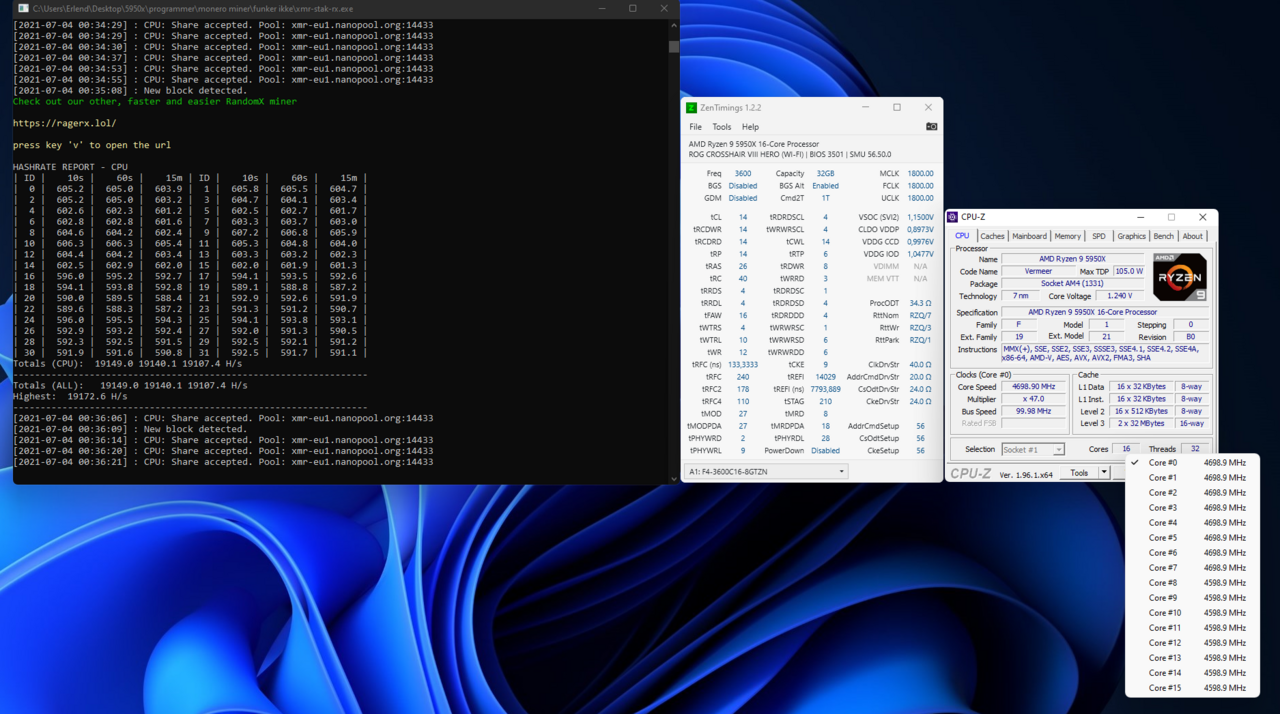The width and height of the screenshot is (1280, 714).
Task: Click the ZenTimings screenshot camera icon
Action: click(x=931, y=127)
